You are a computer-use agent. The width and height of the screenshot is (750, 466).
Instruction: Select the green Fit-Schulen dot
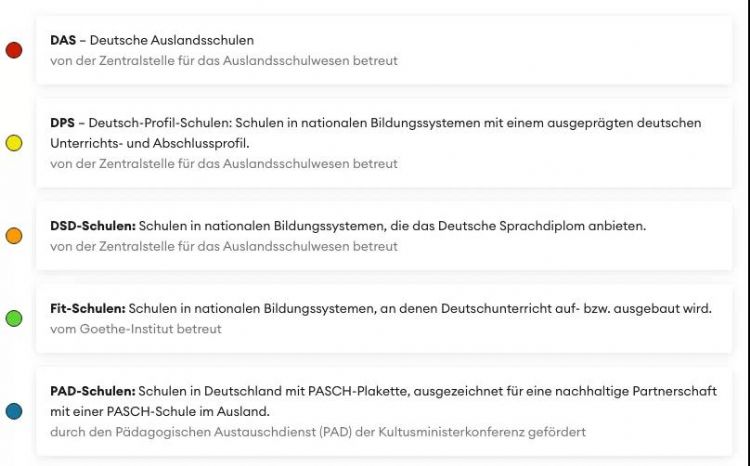pos(14,318)
